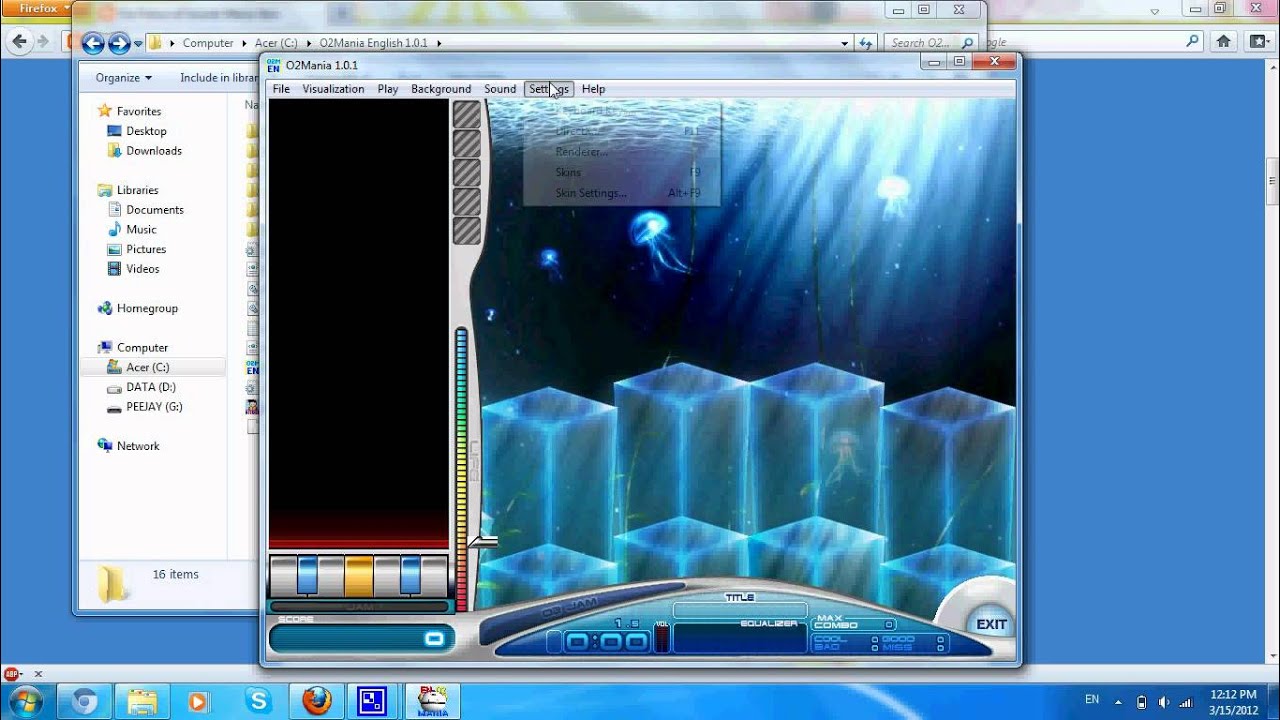Open Music library in sidebar
Screen dimensions: 1280x720
click(141, 229)
